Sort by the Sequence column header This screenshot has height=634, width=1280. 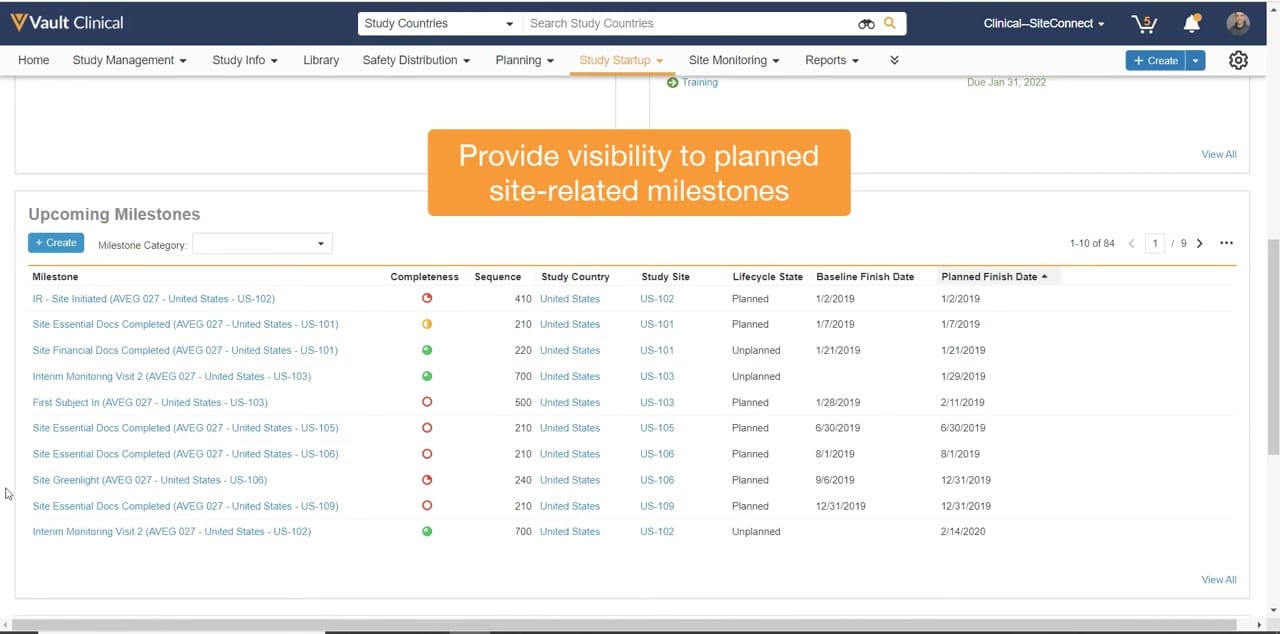coord(497,277)
